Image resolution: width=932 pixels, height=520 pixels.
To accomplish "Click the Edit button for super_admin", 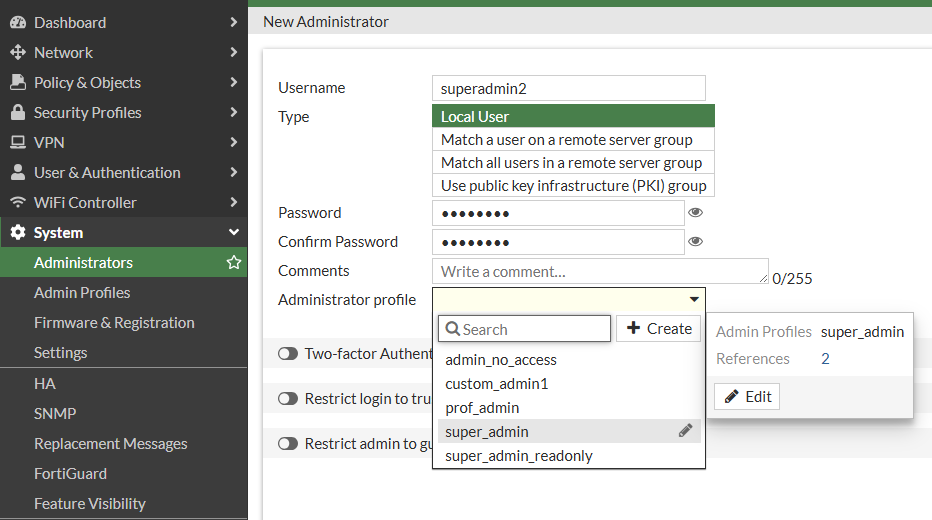I will pos(747,397).
